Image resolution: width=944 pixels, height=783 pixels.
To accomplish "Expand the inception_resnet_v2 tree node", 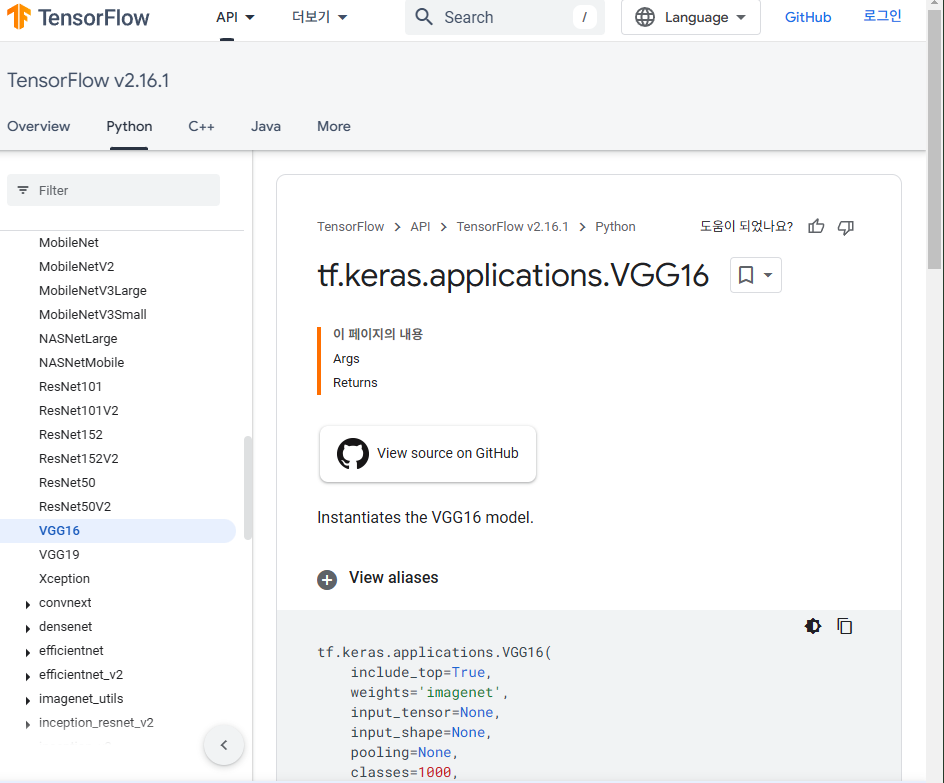I will point(28,725).
